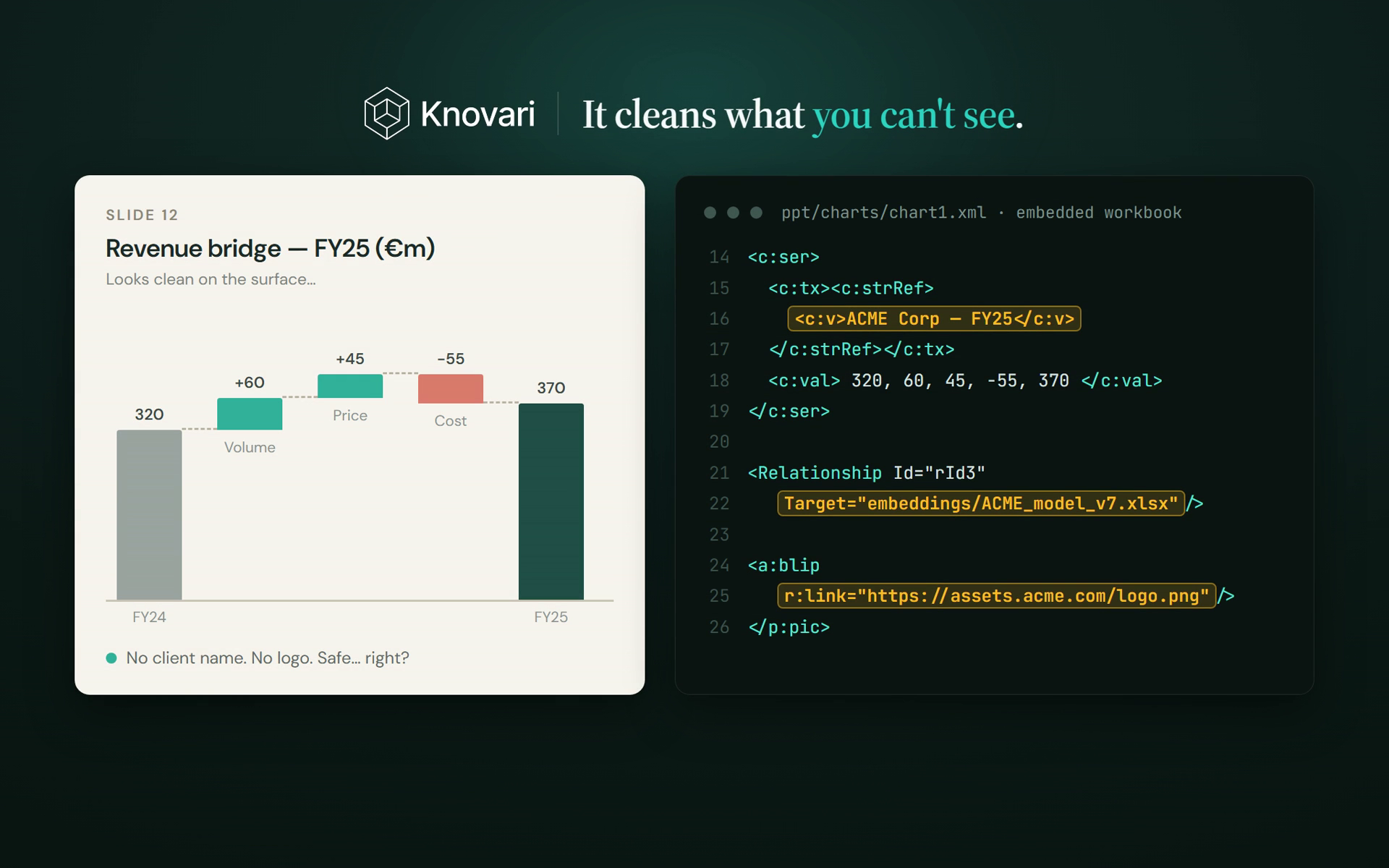Viewport: 1389px width, 868px height.
Task: Click the green Volume +60 bar
Action: pos(250,414)
